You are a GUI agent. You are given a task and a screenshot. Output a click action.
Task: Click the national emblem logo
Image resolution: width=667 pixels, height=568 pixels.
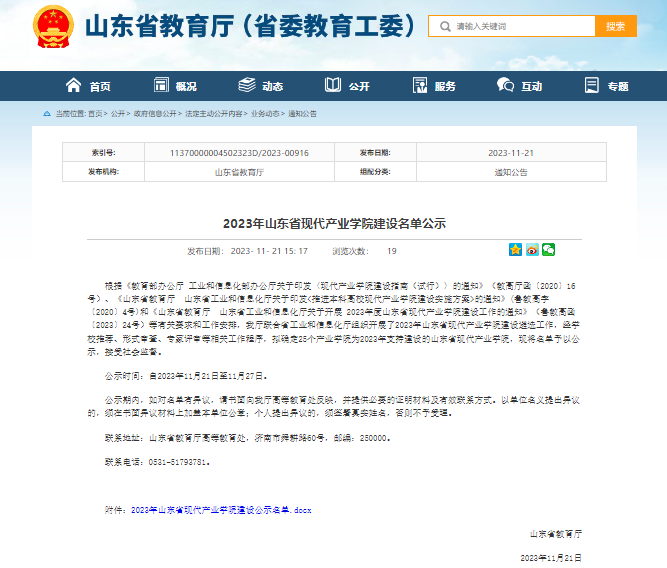click(51, 26)
